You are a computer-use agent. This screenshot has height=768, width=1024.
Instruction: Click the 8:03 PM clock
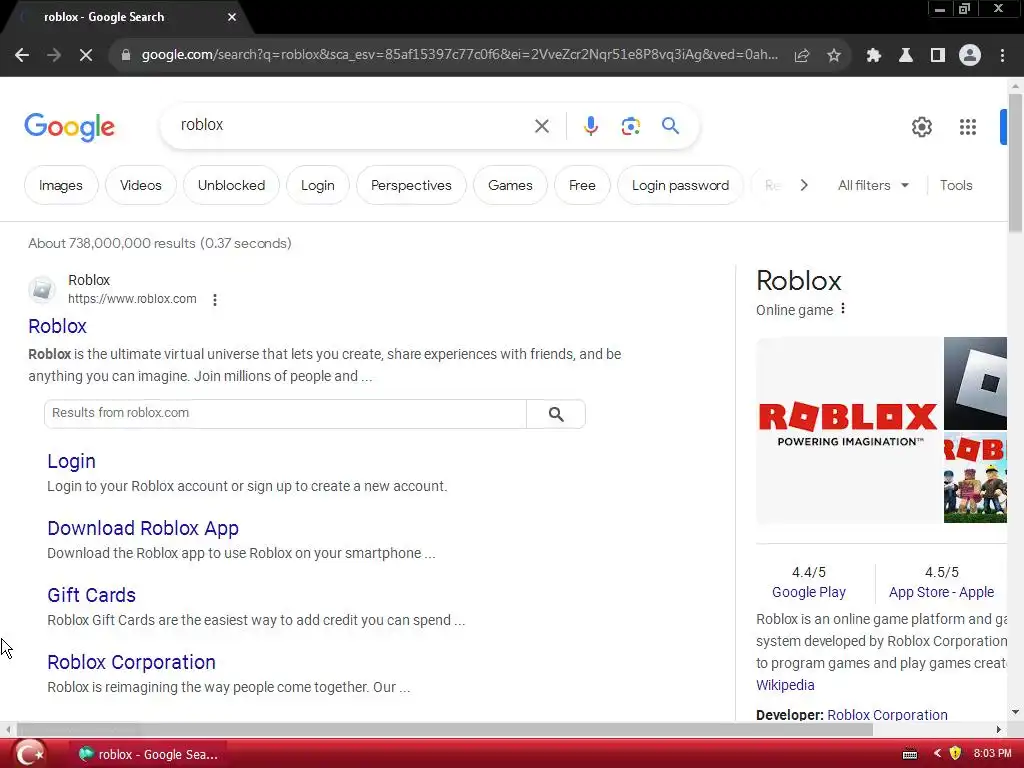(x=992, y=754)
